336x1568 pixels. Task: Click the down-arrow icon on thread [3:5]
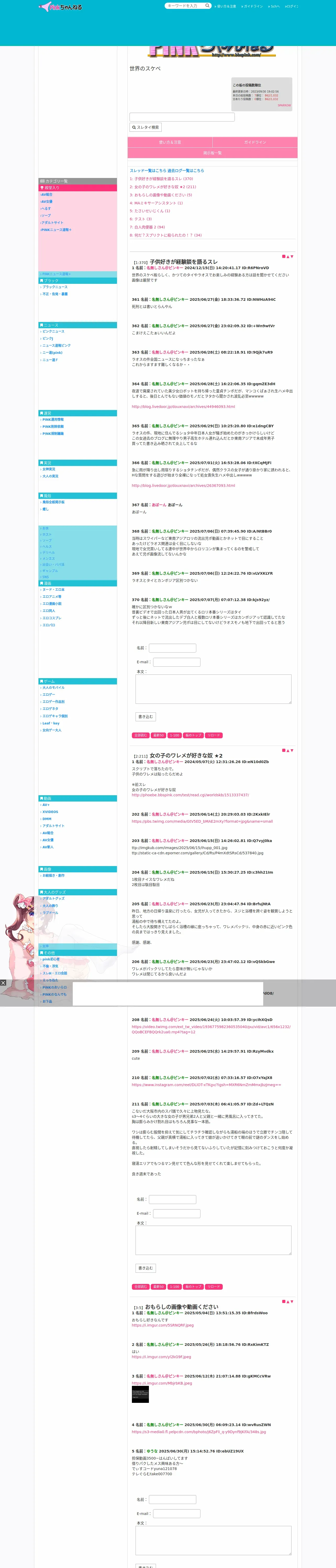click(292, 1301)
